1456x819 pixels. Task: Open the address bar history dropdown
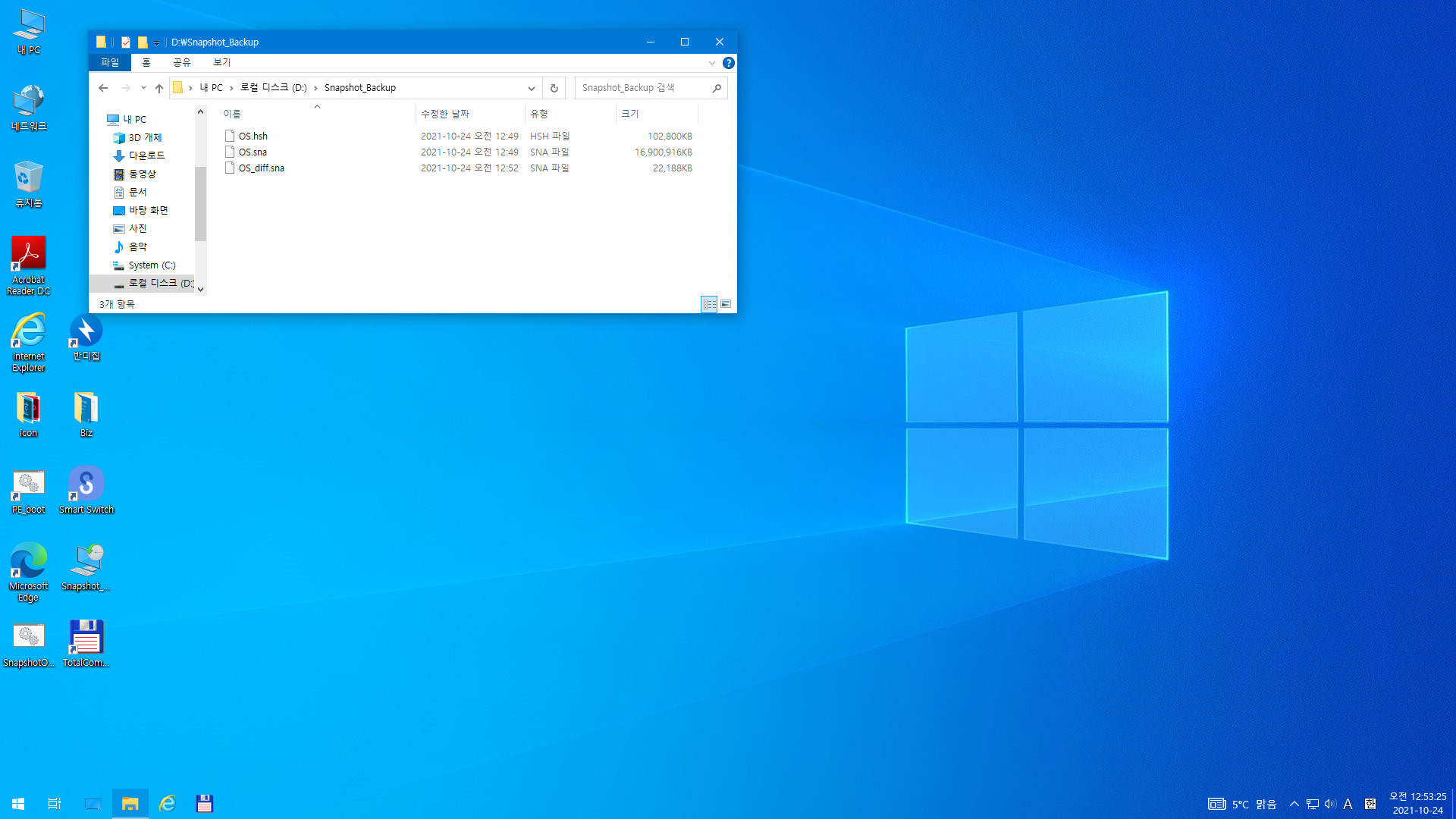click(x=532, y=88)
